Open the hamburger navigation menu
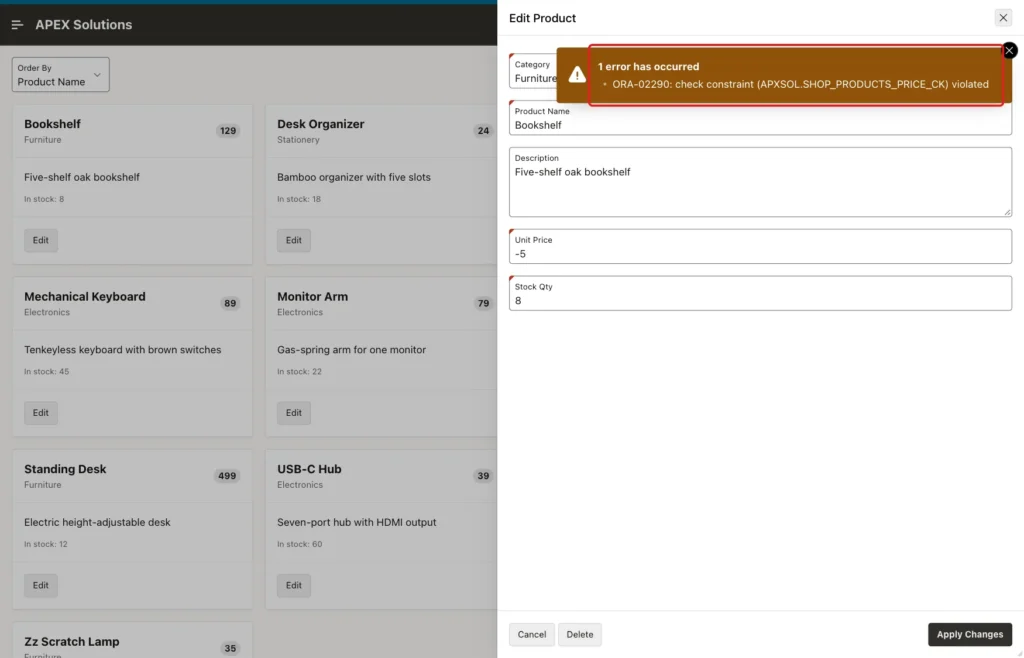 (17, 25)
